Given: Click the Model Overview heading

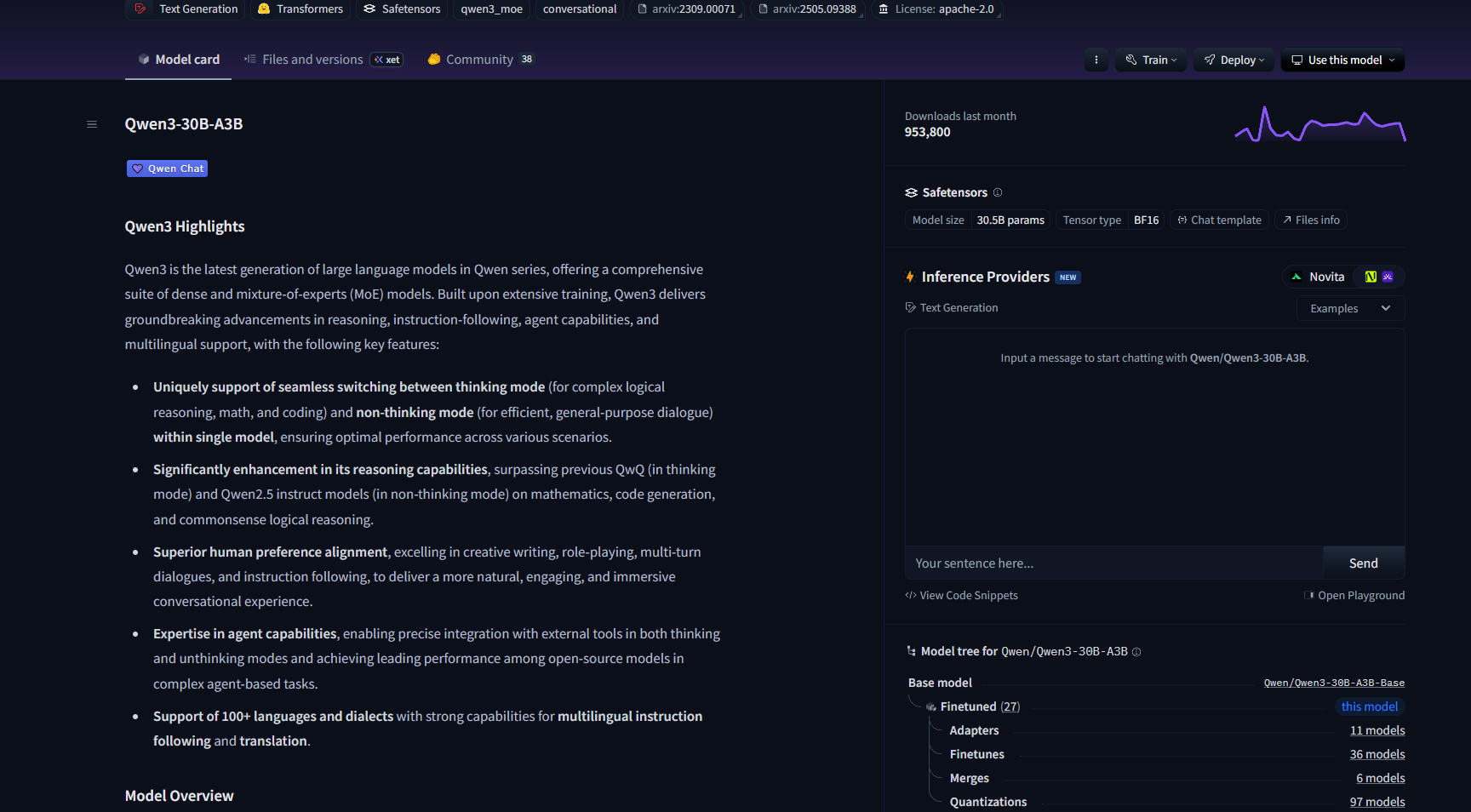Looking at the screenshot, I should [180, 796].
